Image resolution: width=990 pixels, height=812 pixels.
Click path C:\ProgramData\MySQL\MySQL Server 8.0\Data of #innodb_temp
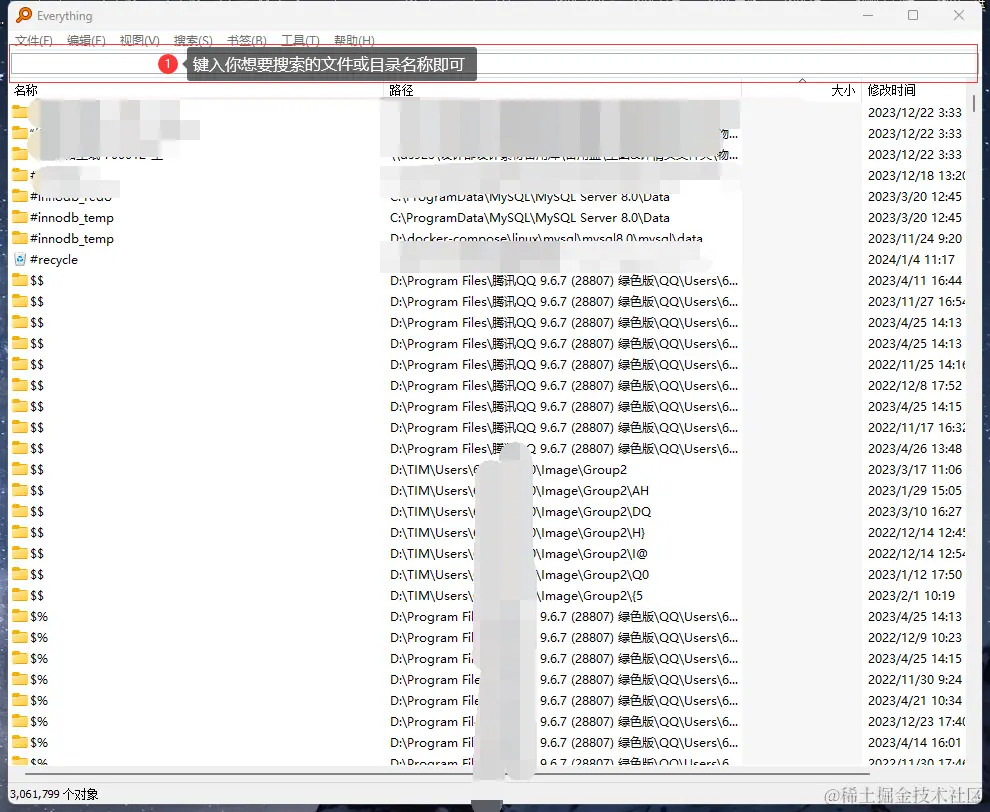pos(529,218)
